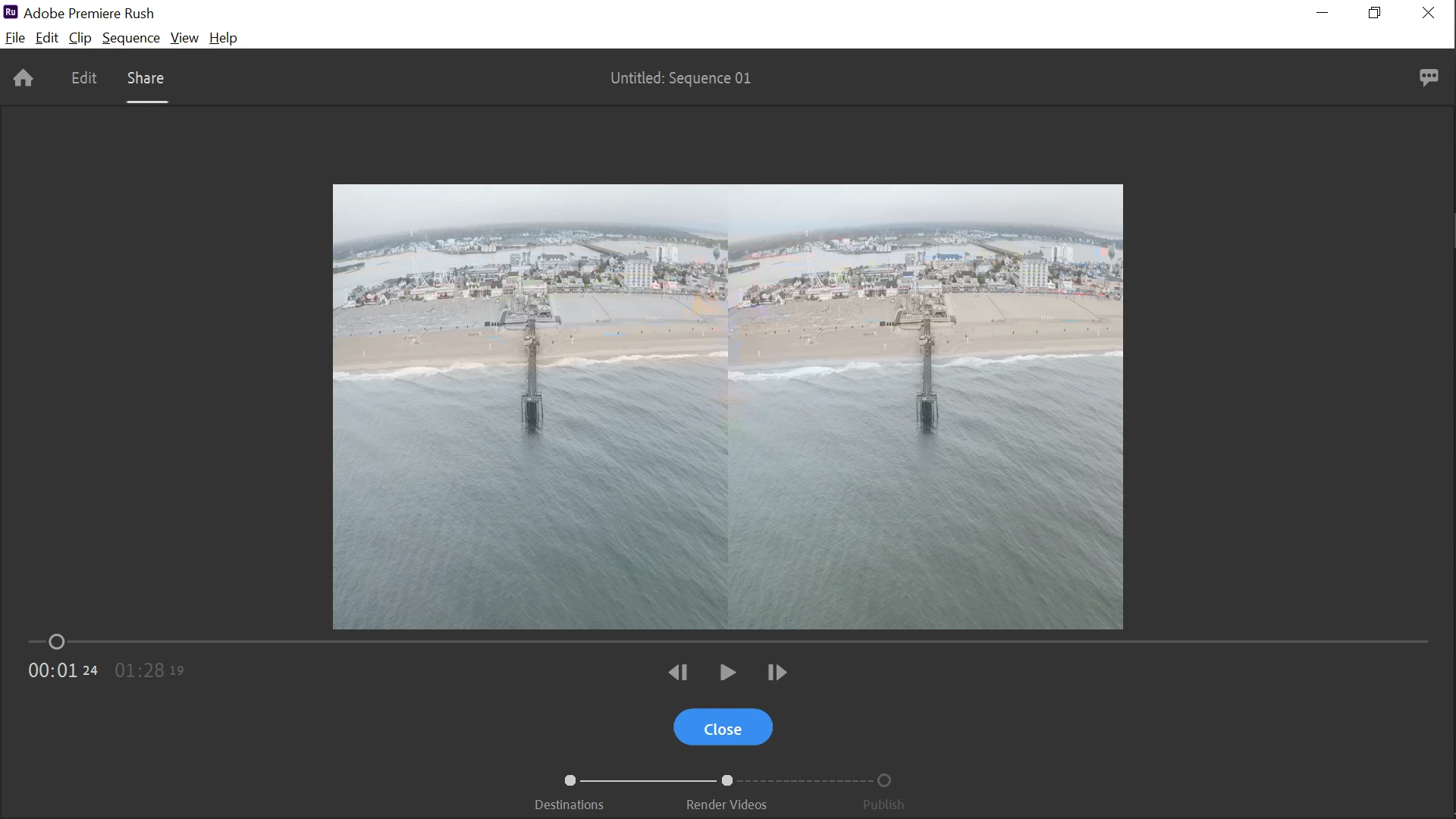Step back one frame

tap(678, 673)
